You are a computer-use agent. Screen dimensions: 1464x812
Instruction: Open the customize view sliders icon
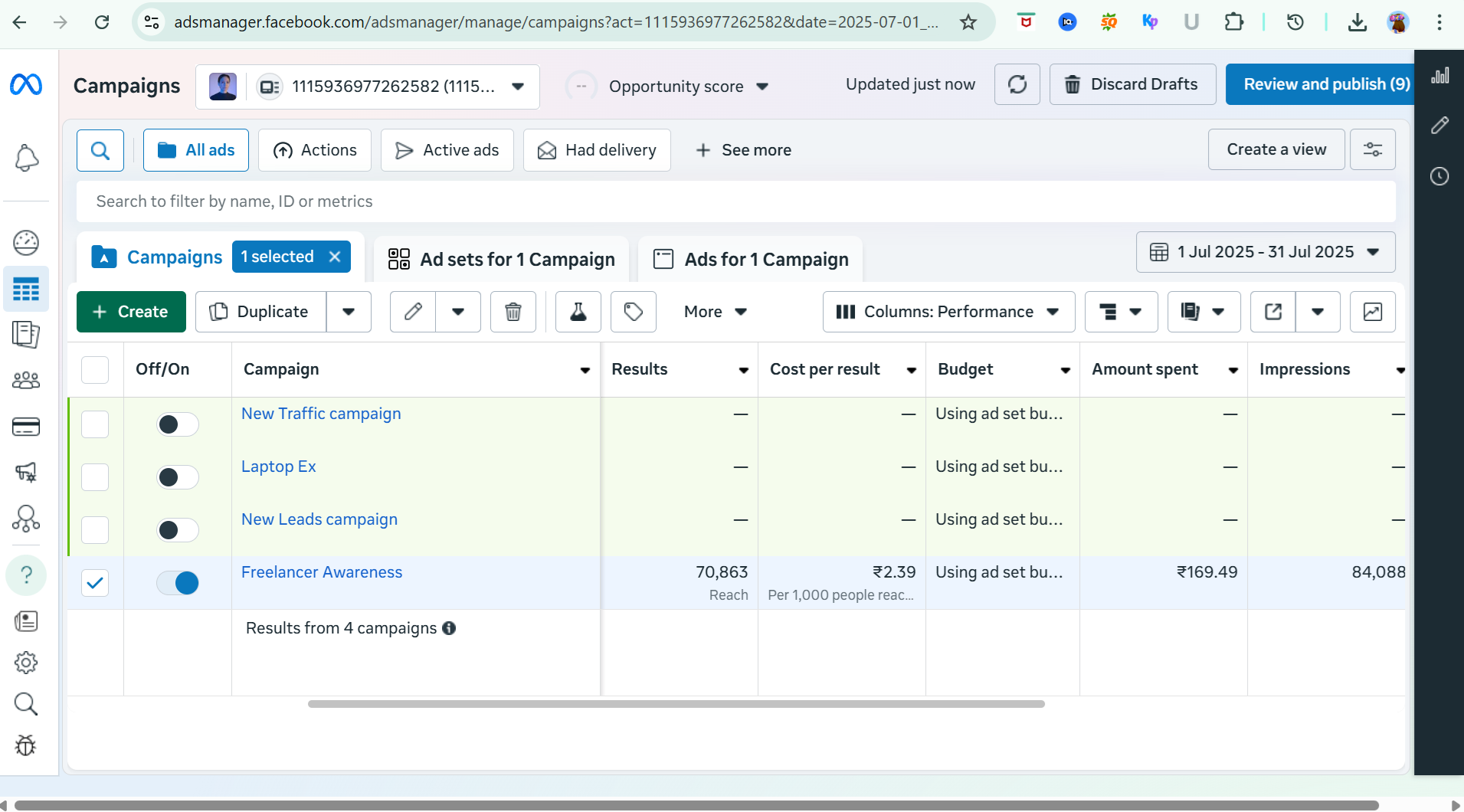tap(1372, 149)
